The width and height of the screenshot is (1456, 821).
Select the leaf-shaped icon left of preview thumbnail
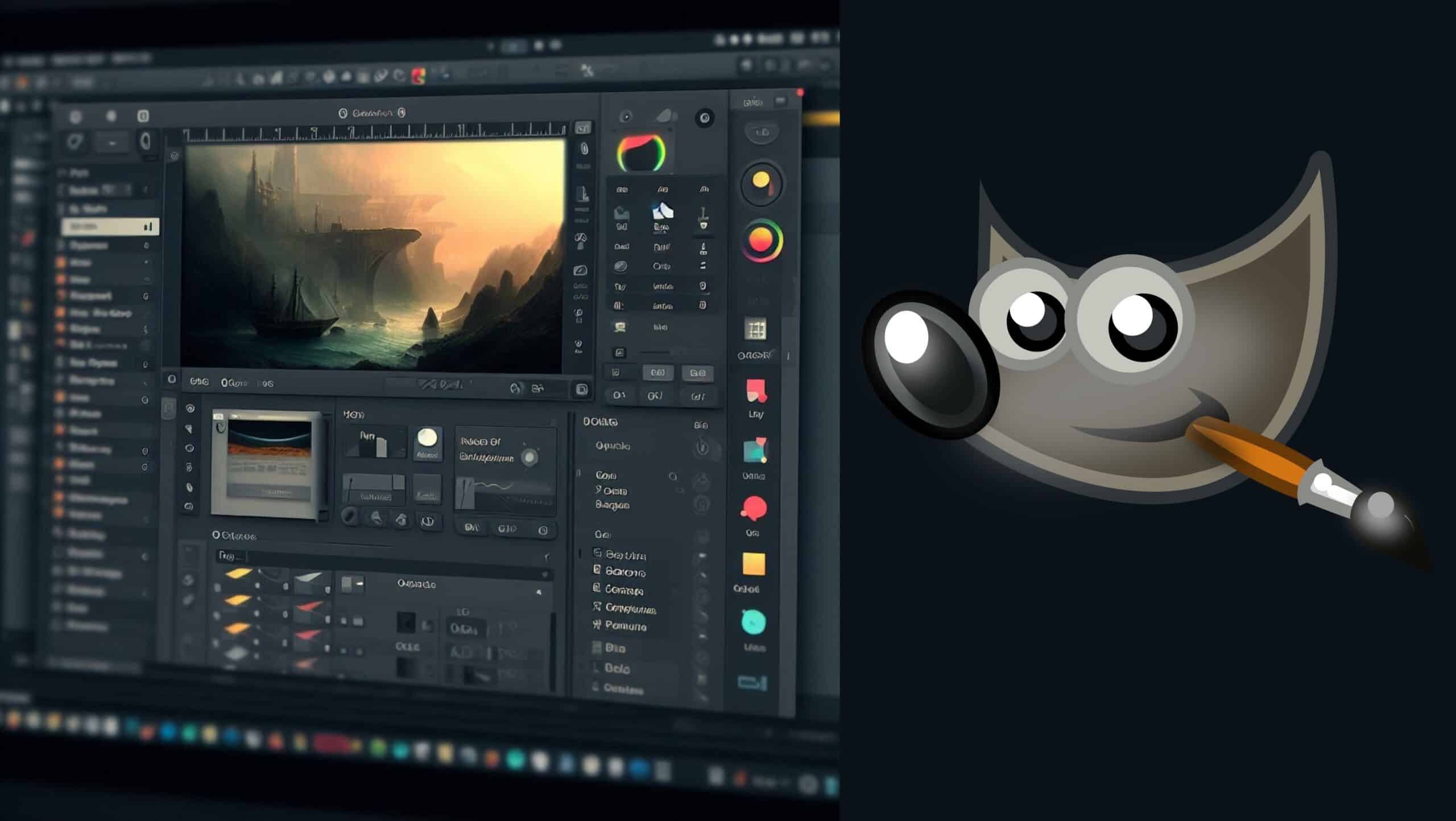[189, 488]
